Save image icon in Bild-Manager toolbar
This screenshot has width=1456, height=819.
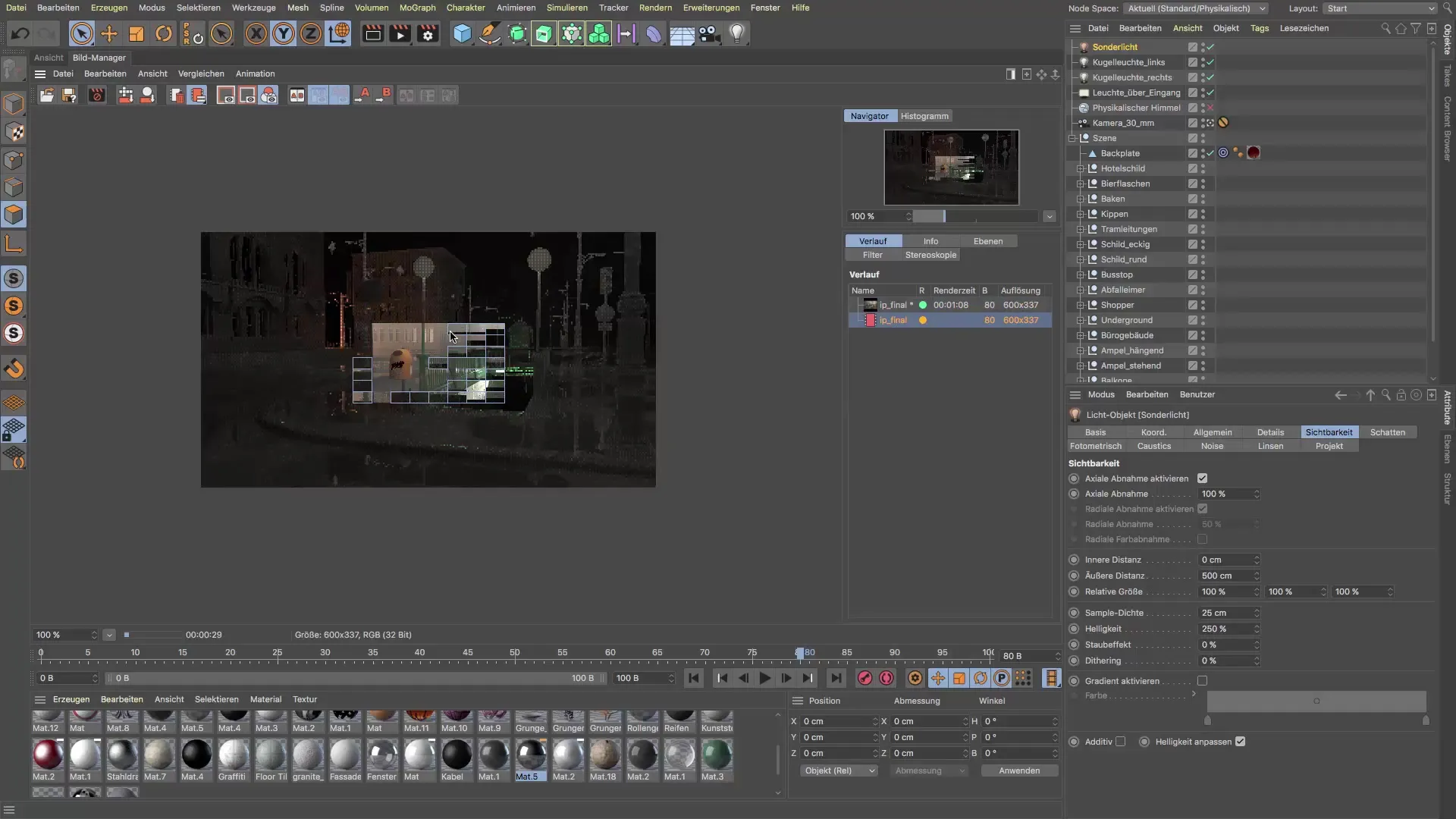tap(69, 96)
